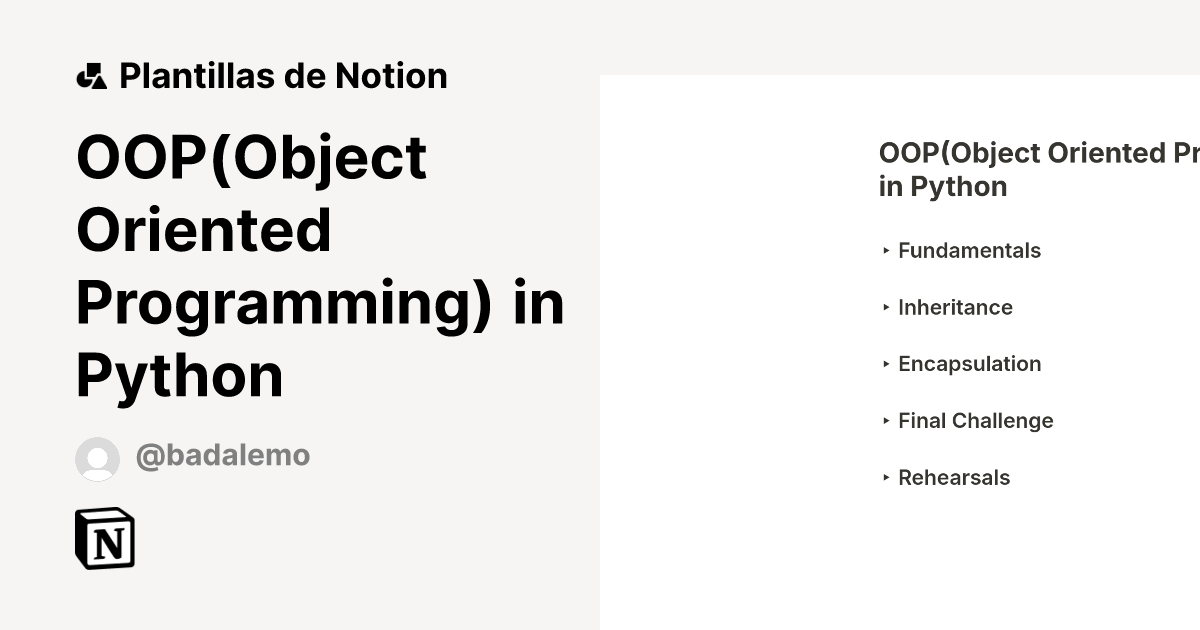Expand the Encapsulation toggle triangle
This screenshot has width=1200, height=630.
point(886,364)
